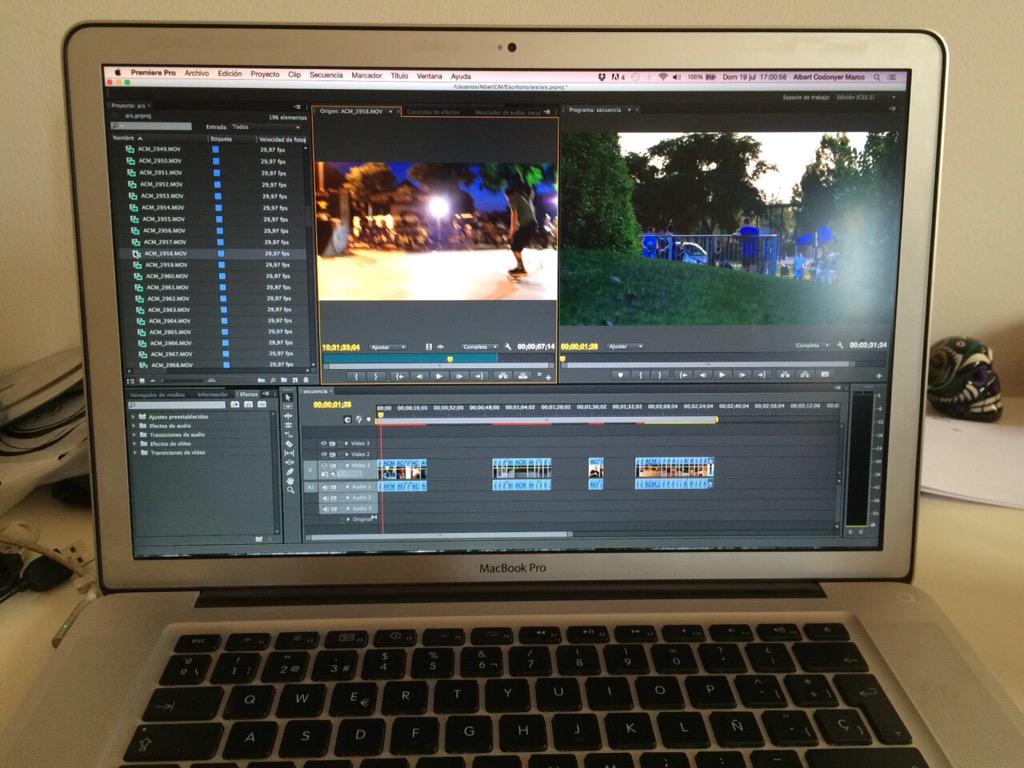Open Source monitor Ajustar zoom dropdown

coord(388,347)
